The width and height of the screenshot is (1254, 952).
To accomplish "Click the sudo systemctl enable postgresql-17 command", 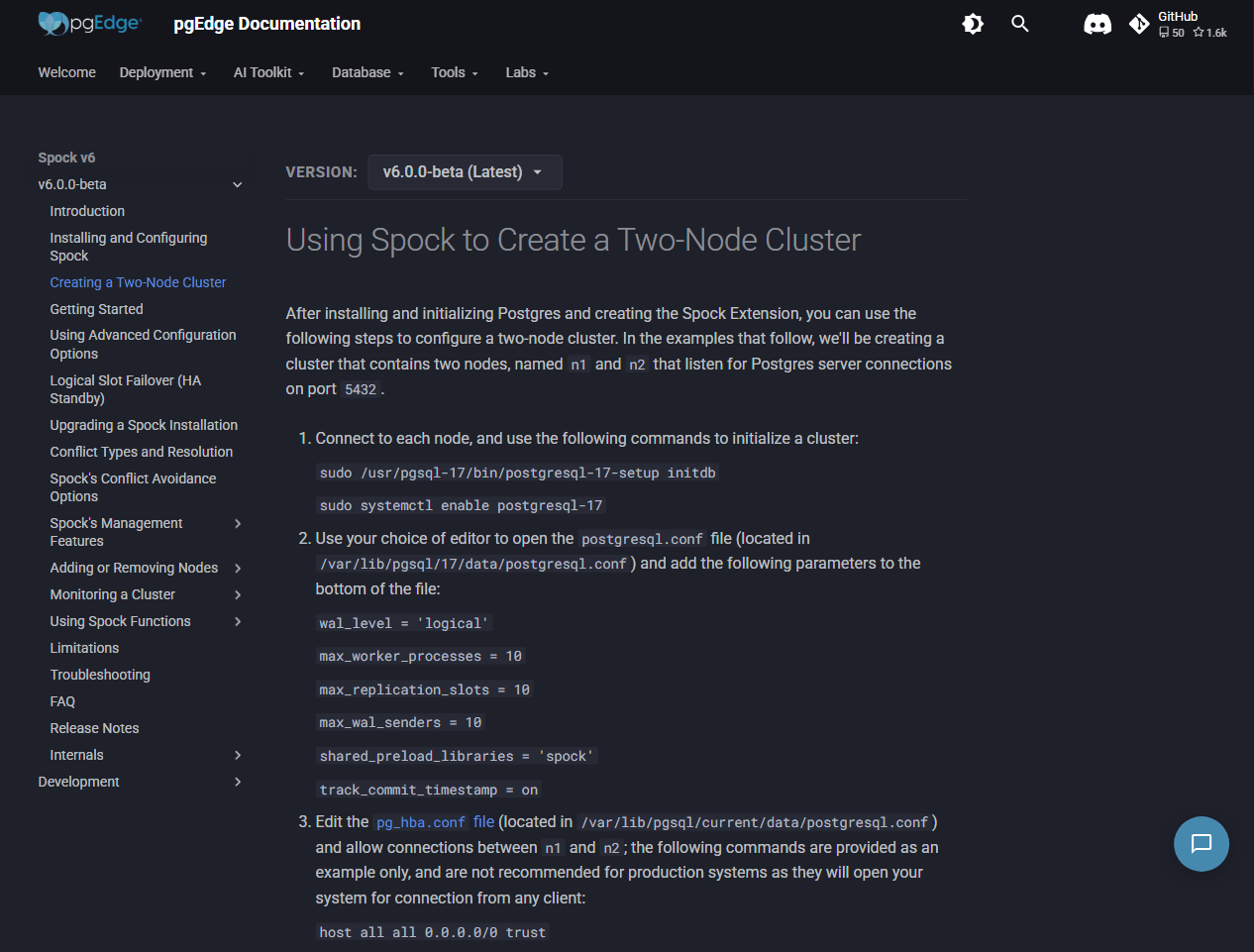I will 461,505.
